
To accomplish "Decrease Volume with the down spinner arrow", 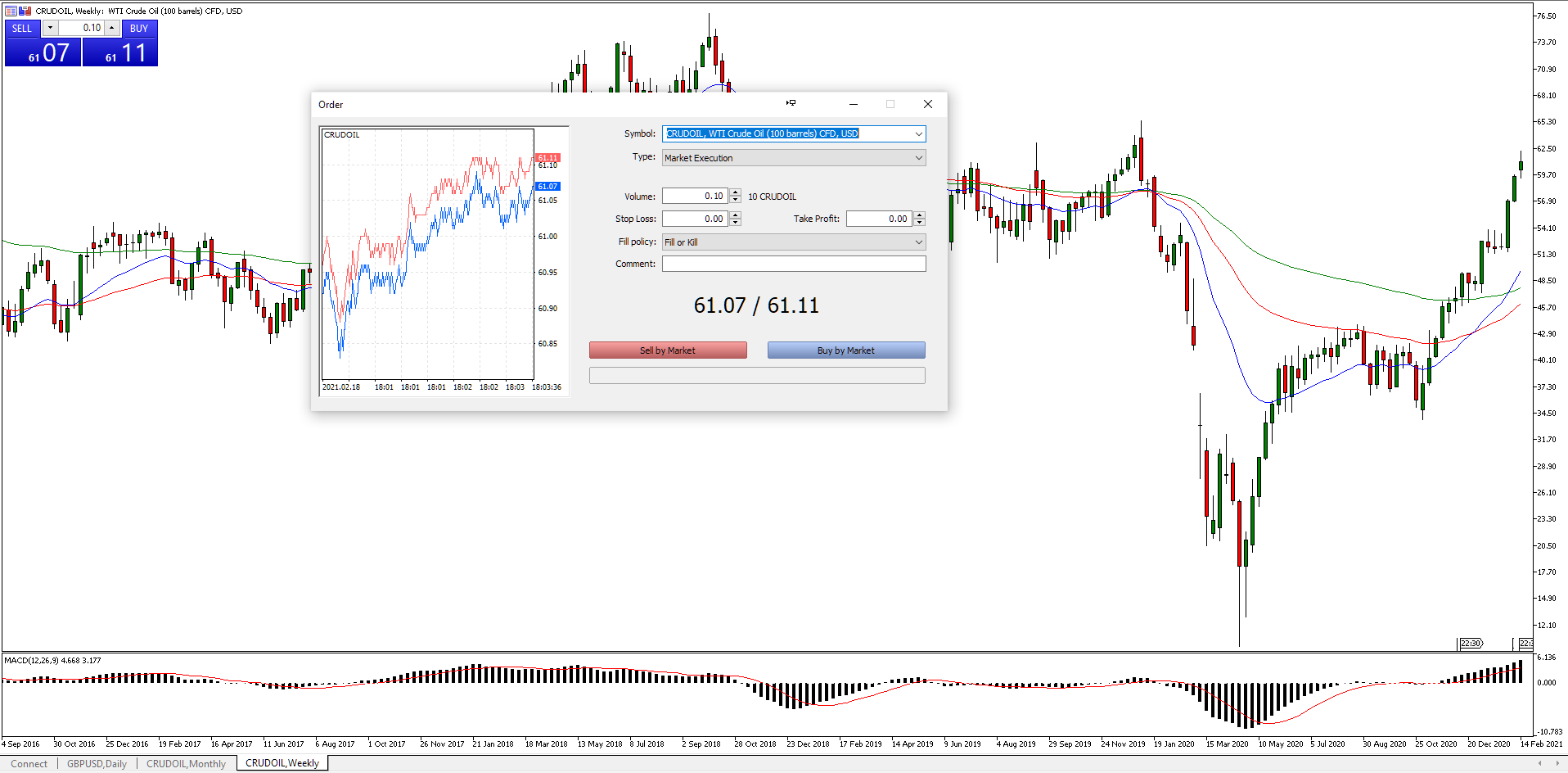I will point(735,200).
